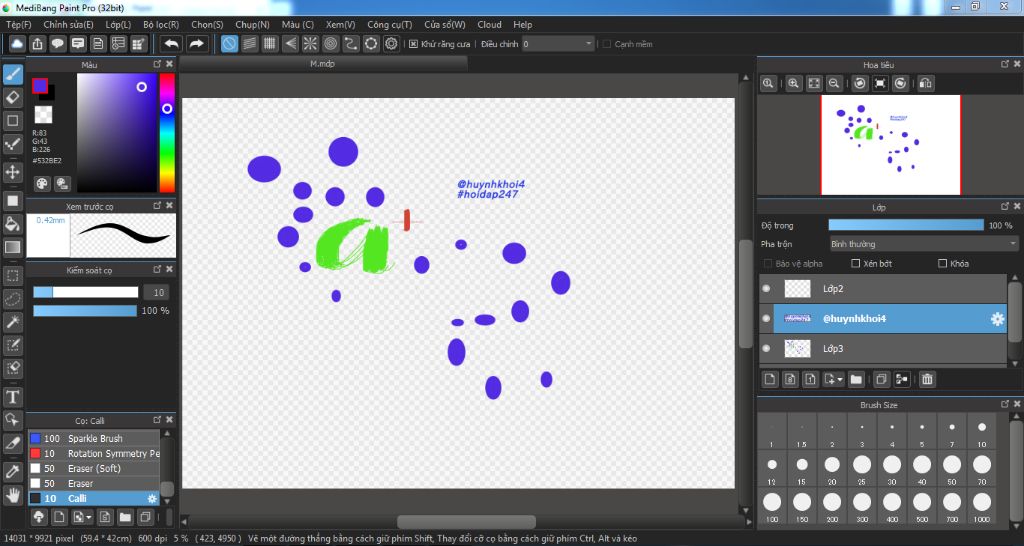
Task: Choose brush size 25 preset
Action: [862, 468]
